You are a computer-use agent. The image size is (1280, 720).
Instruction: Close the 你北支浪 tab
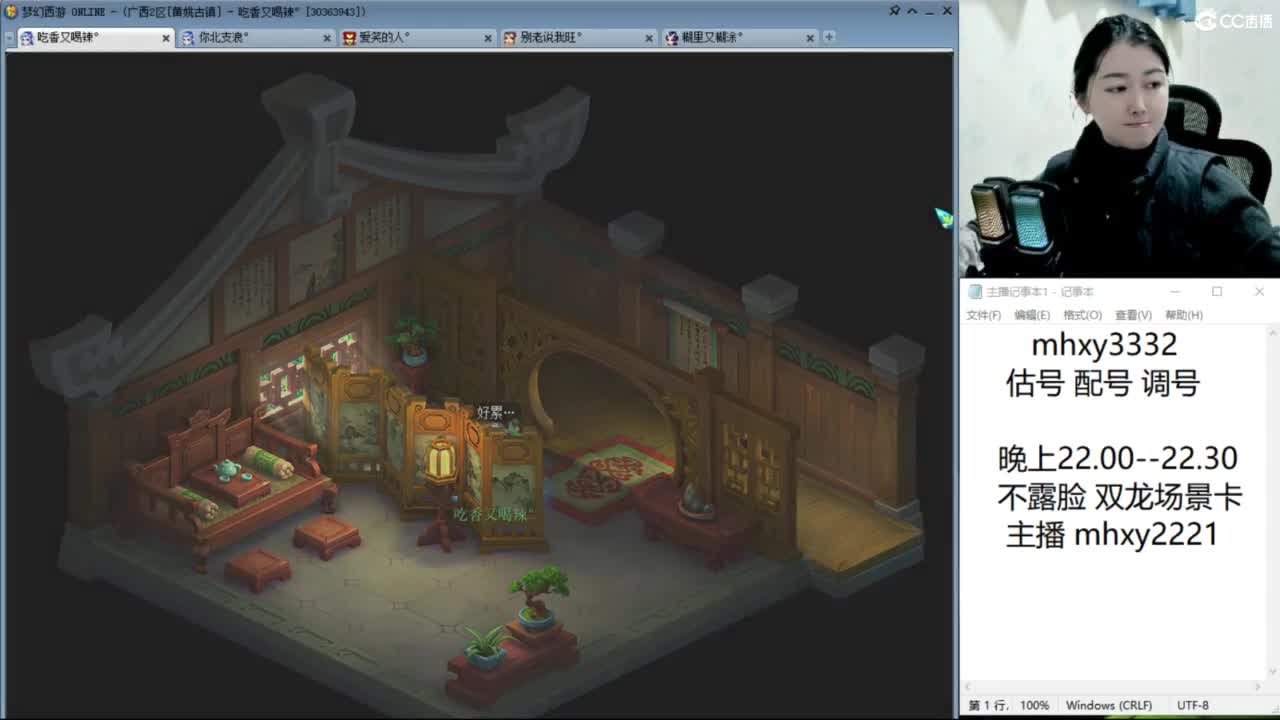coord(327,38)
